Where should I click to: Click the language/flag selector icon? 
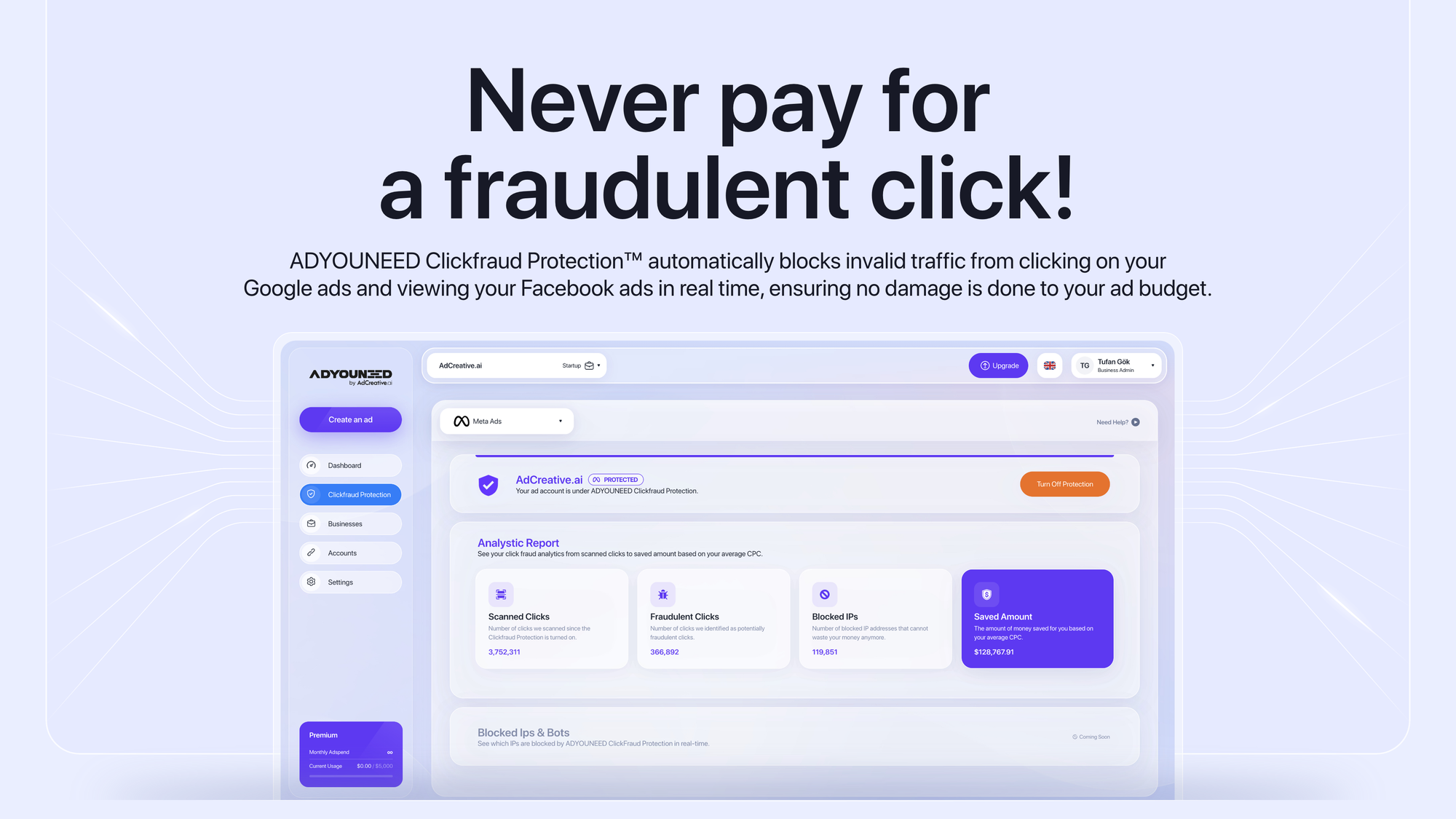tap(1049, 365)
